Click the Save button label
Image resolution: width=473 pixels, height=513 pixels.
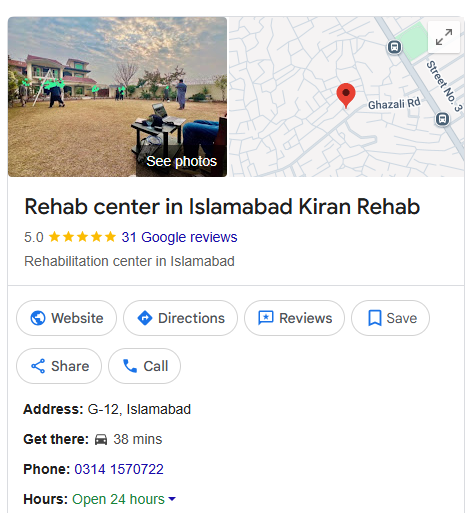(x=402, y=318)
